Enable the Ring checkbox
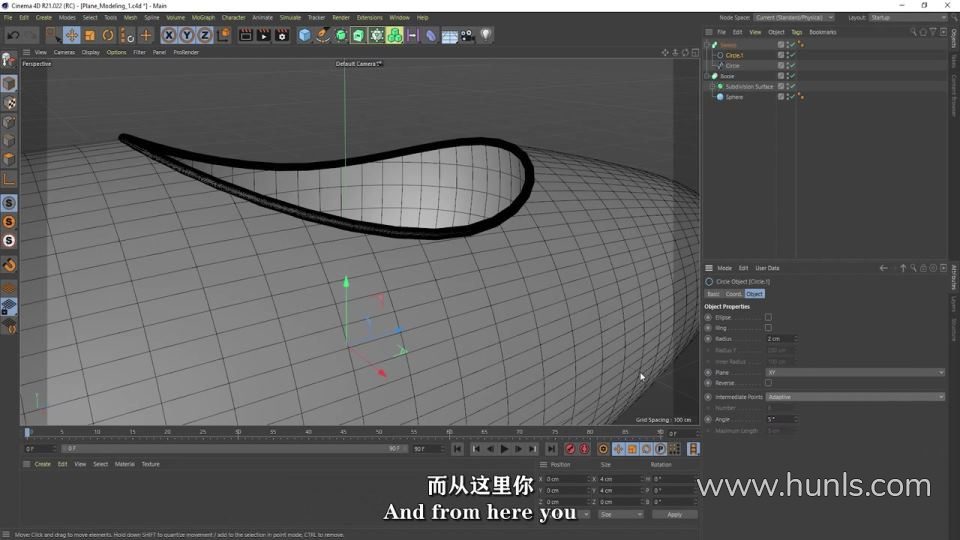Viewport: 960px width, 540px height. coord(768,328)
